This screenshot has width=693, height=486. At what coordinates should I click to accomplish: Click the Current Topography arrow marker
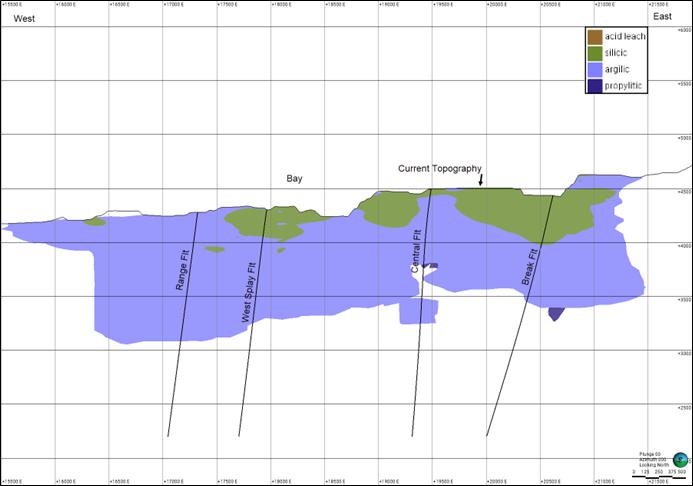(481, 179)
